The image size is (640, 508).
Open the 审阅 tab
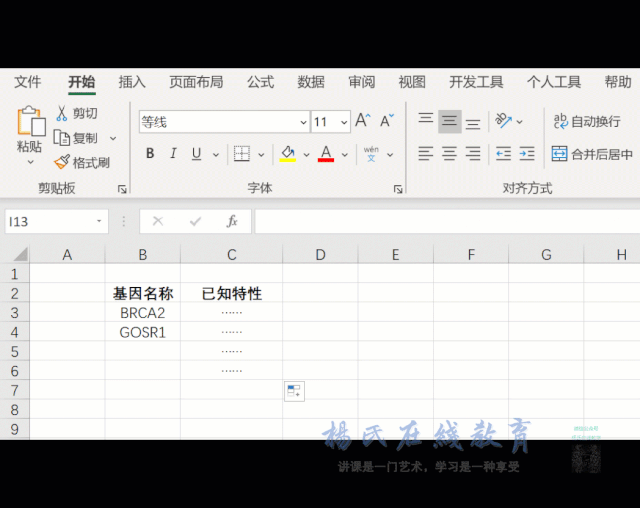pos(362,82)
